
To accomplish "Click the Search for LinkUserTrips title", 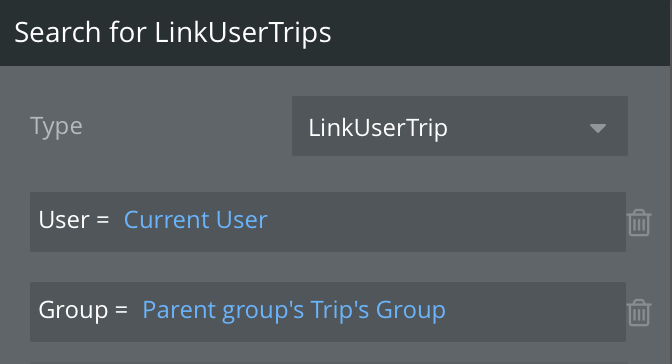I will 173,33.
